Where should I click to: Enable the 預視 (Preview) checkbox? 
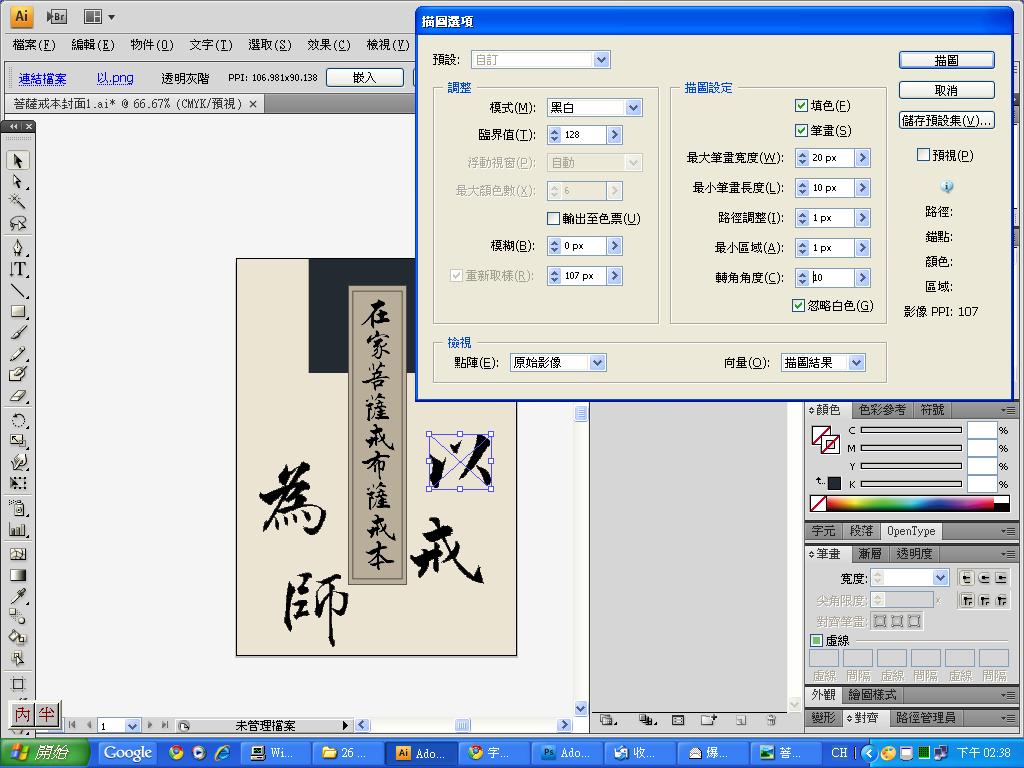[923, 155]
